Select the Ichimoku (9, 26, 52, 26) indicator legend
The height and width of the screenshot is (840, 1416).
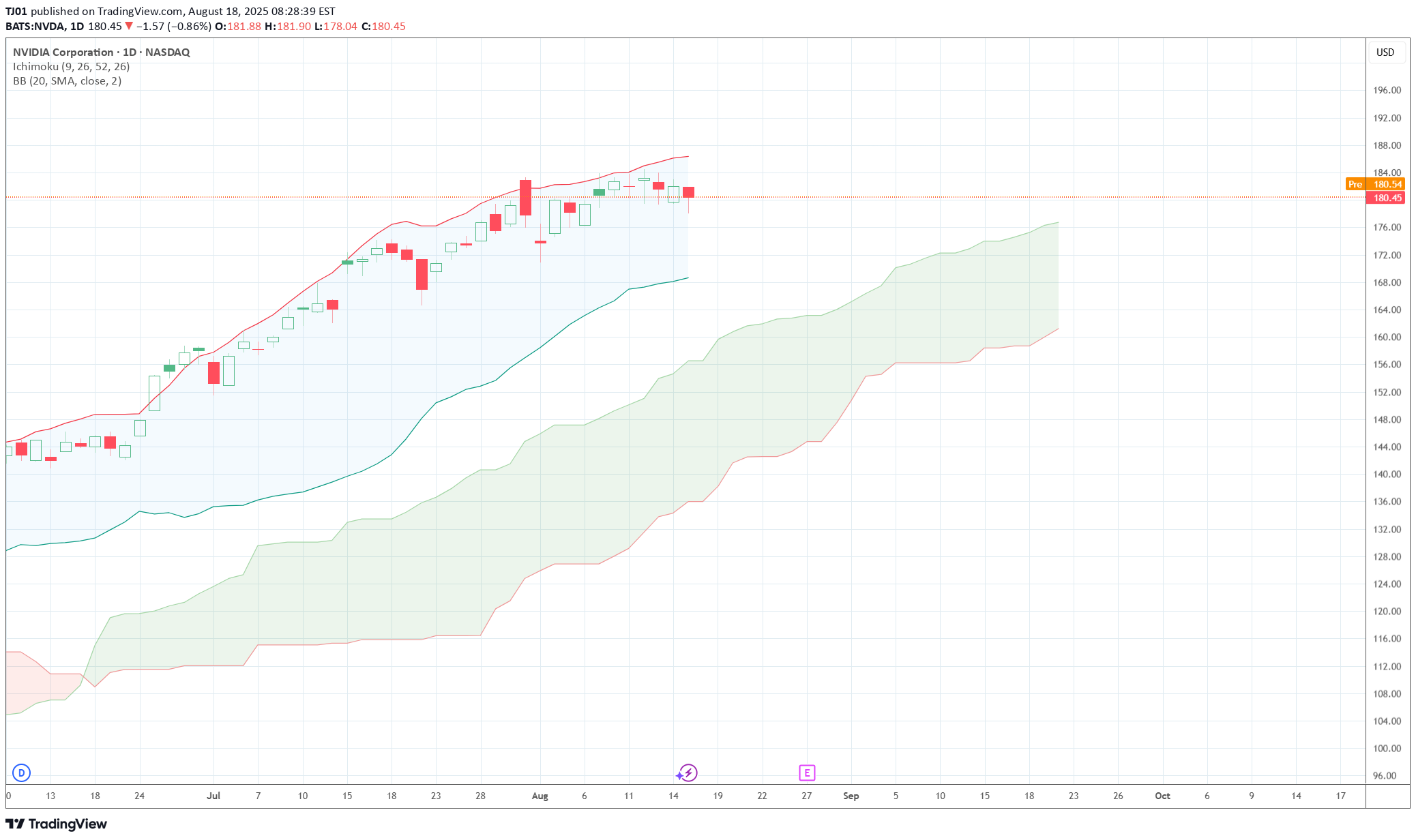[71, 67]
